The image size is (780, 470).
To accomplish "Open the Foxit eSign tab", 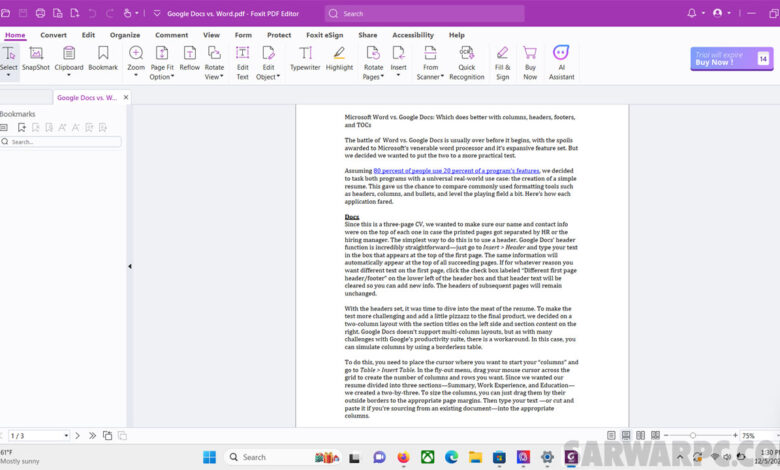I will point(324,35).
